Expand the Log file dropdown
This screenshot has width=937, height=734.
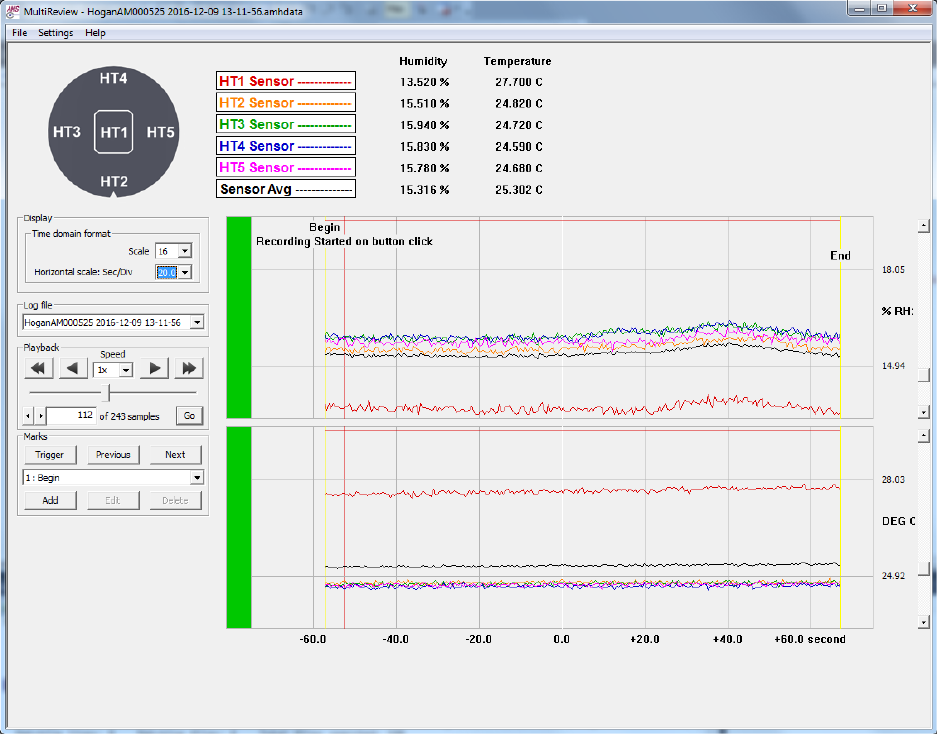coord(196,322)
